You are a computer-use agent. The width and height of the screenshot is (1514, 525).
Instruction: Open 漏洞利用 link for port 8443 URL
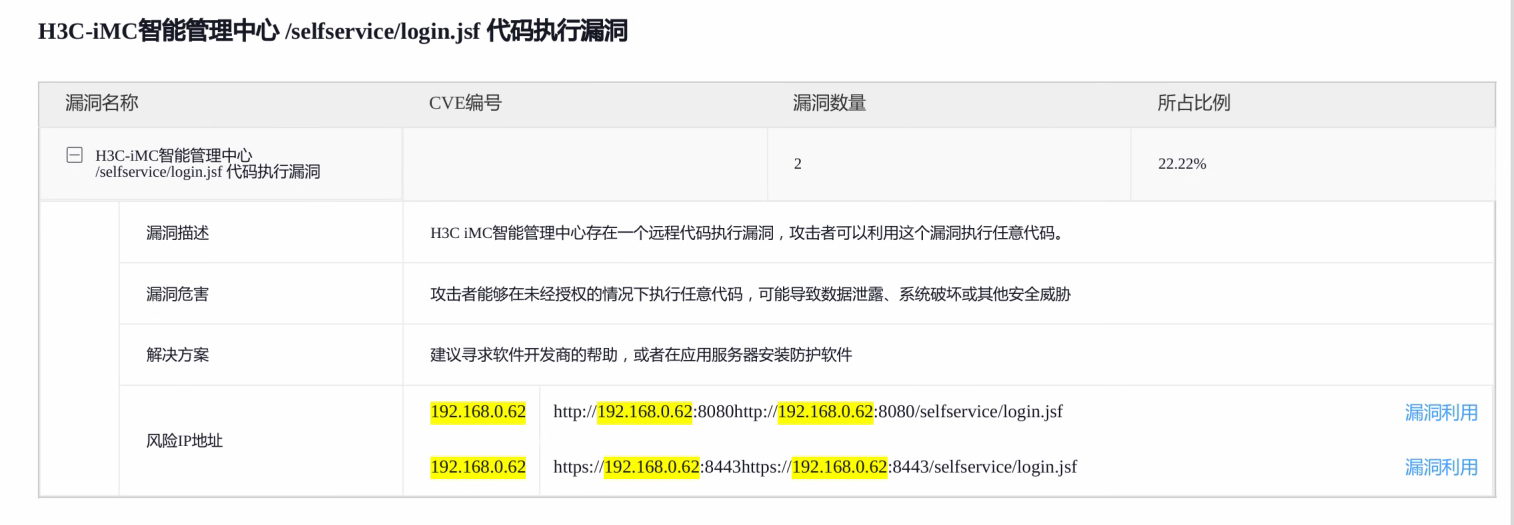(x=1441, y=466)
